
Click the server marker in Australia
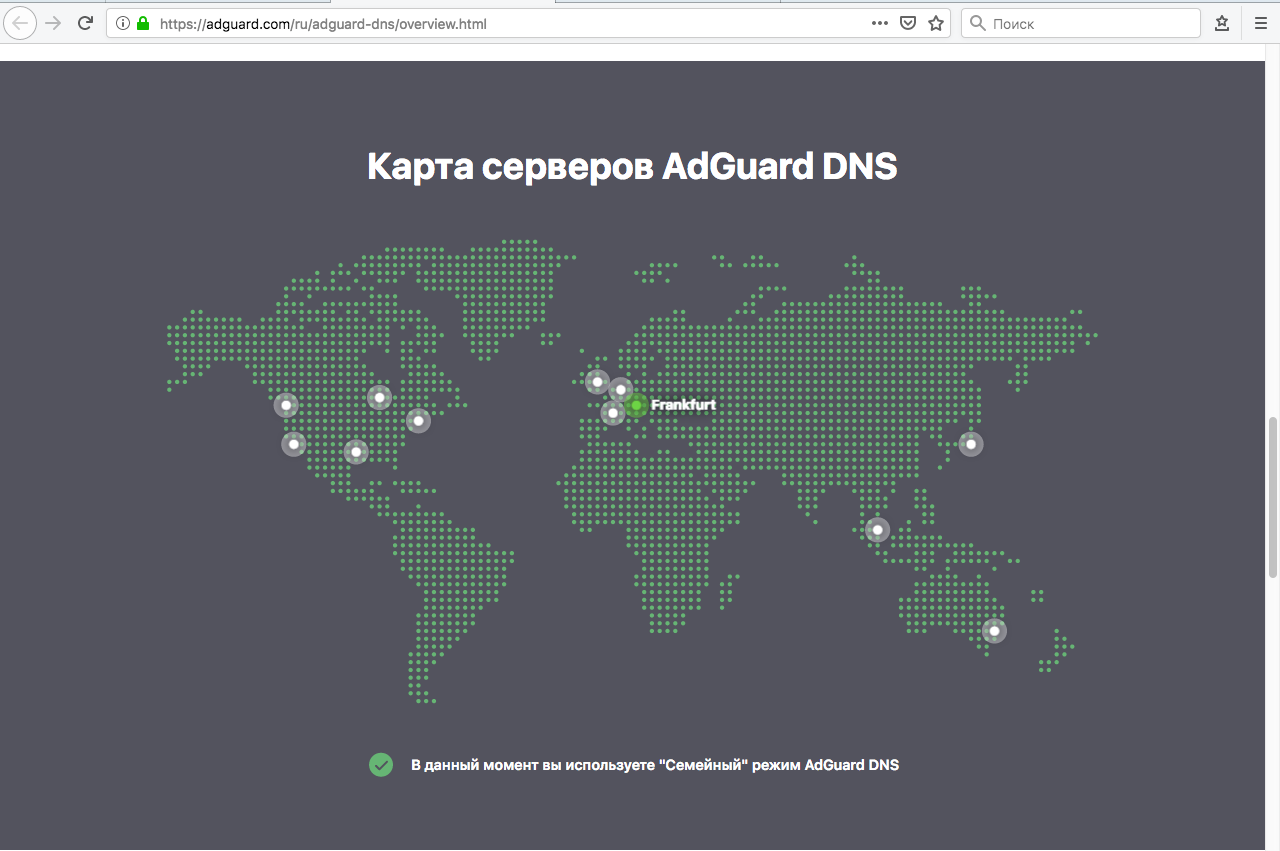click(994, 631)
